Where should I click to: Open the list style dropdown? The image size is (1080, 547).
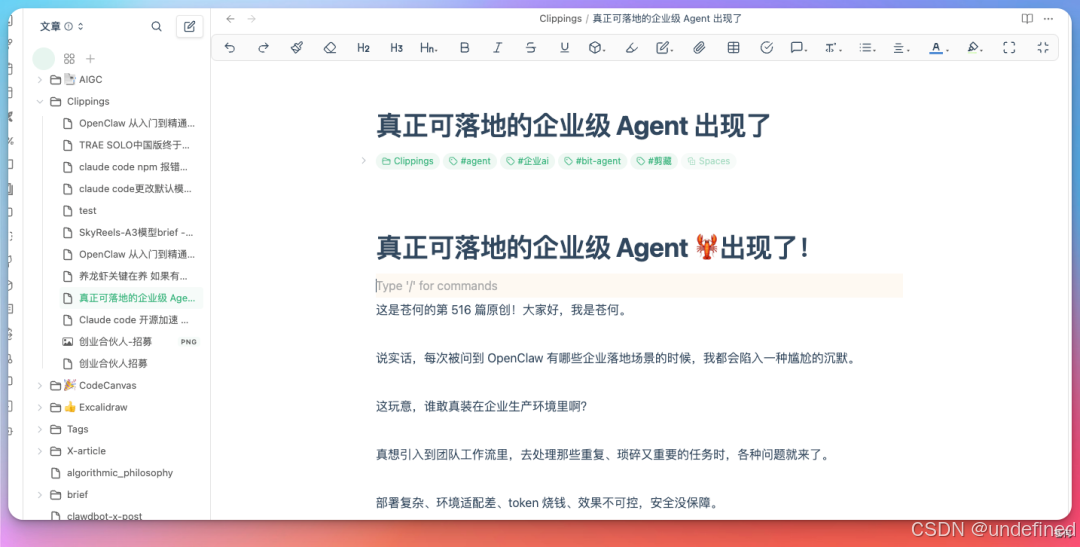pos(867,48)
